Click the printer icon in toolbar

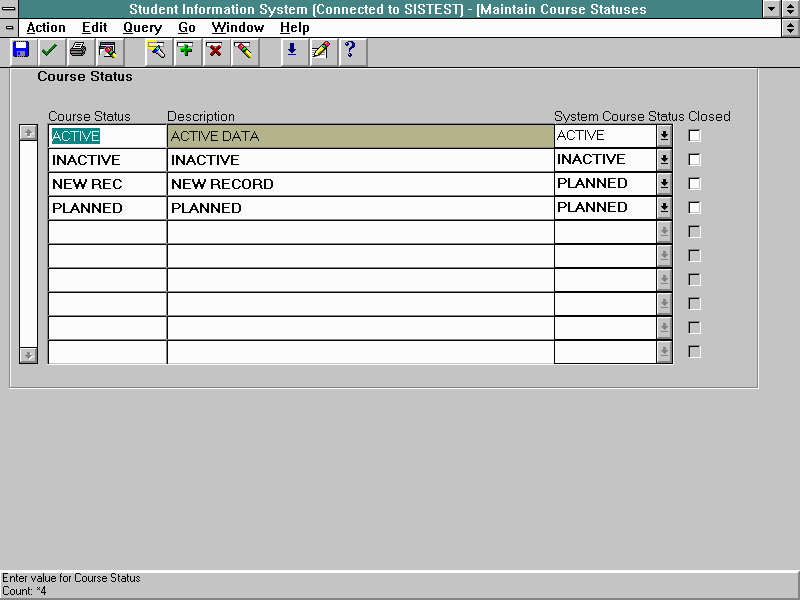click(78, 51)
